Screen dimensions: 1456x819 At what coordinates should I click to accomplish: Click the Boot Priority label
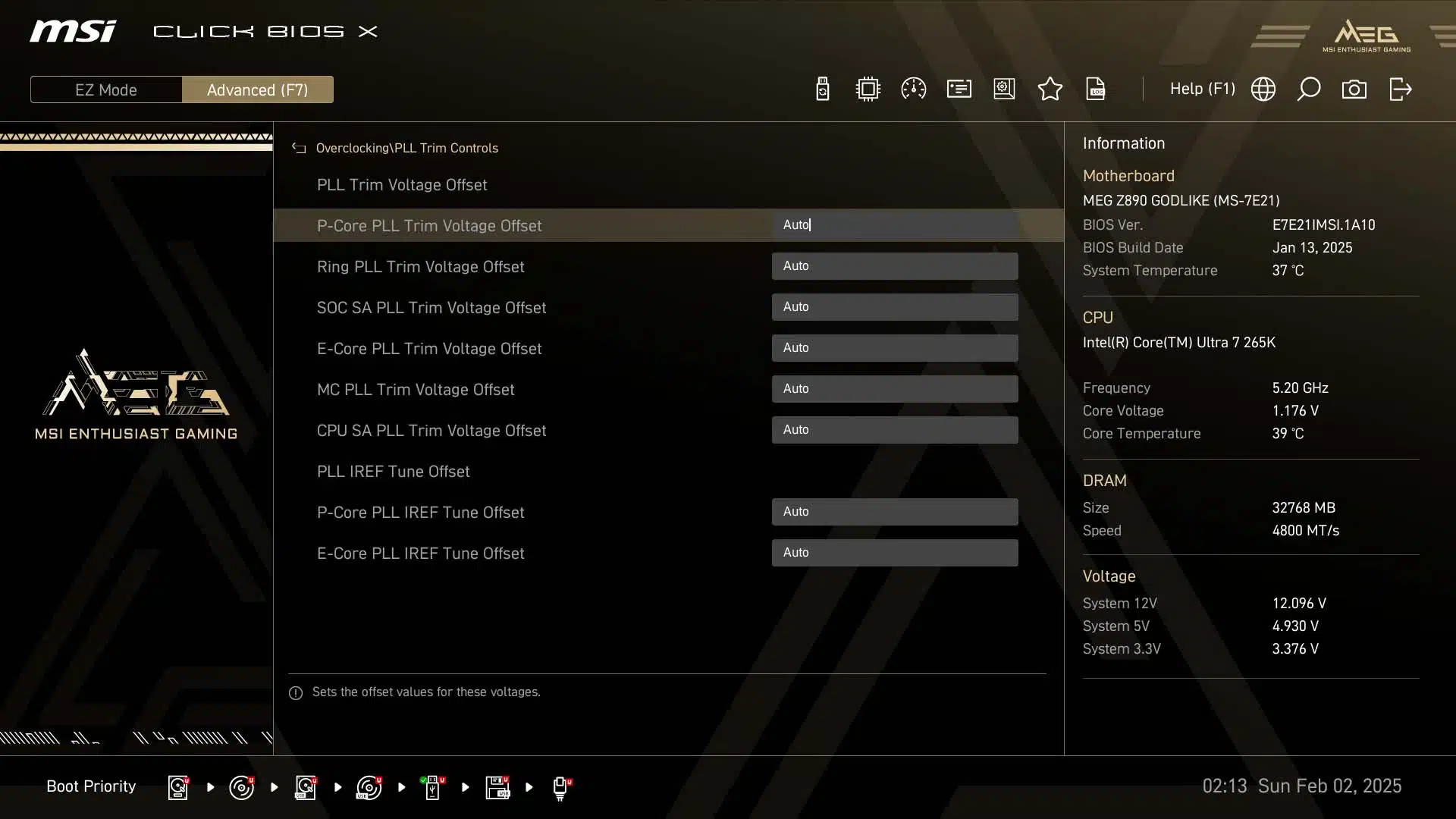(91, 786)
